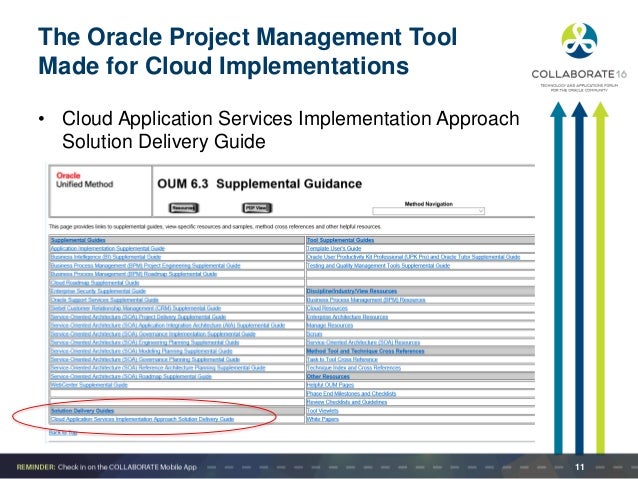Click the Supplemental Guides heading link
This screenshot has height=479, width=638.
tap(78, 240)
